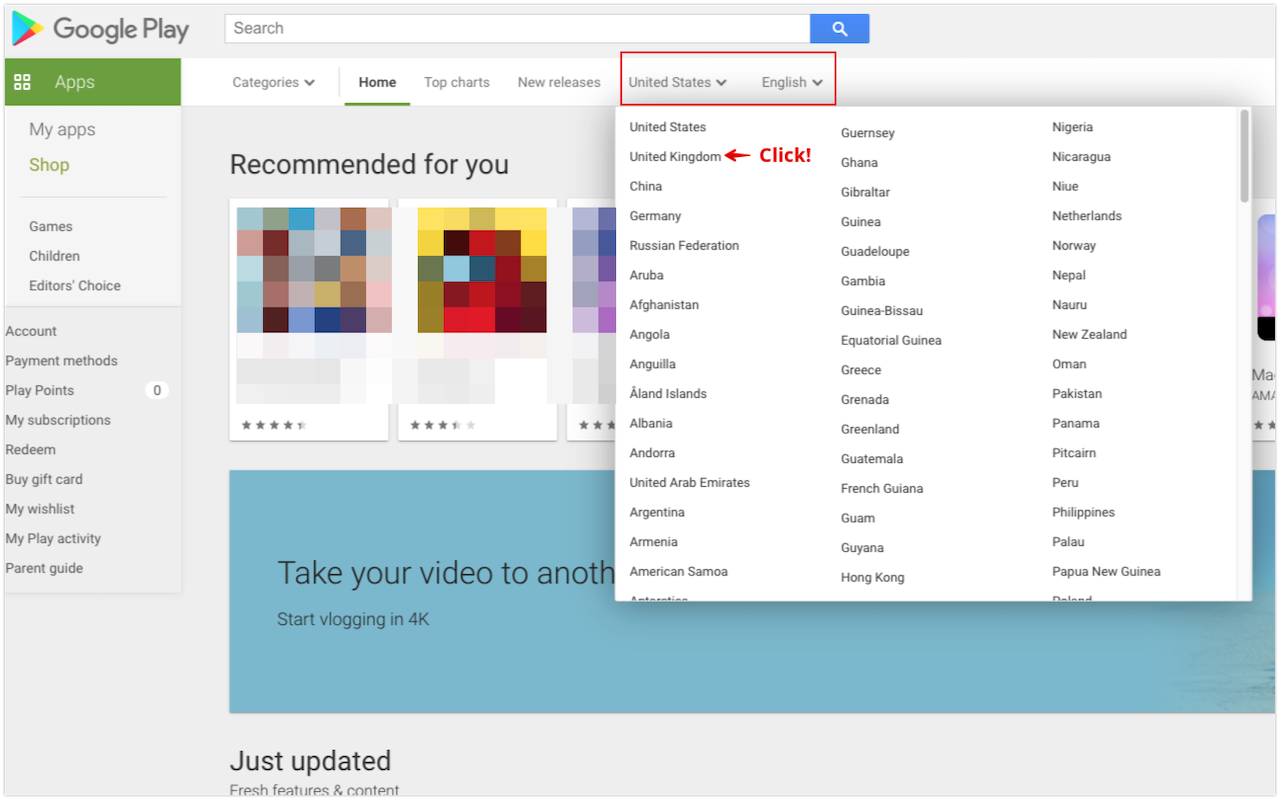The height and width of the screenshot is (800, 1280).
Task: Choose Aruba from the country list
Action: pyautogui.click(x=646, y=275)
